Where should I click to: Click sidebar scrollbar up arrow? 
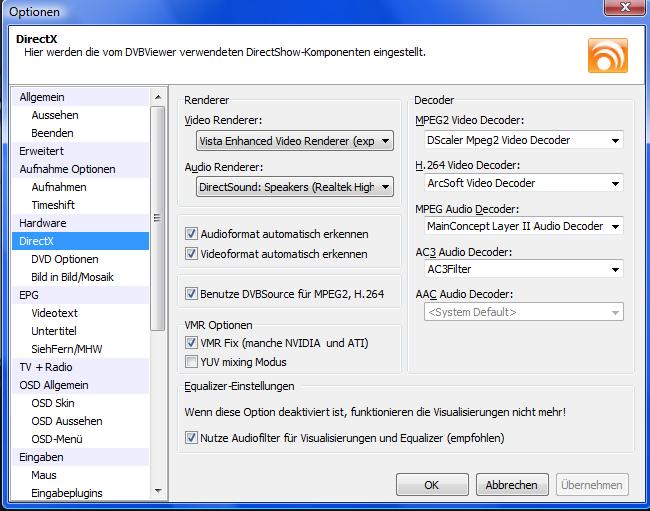[158, 97]
